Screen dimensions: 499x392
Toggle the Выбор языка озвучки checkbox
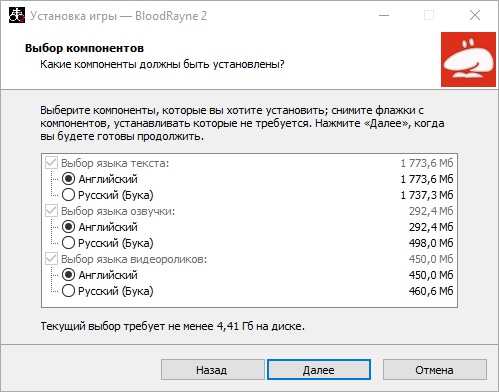(x=51, y=211)
